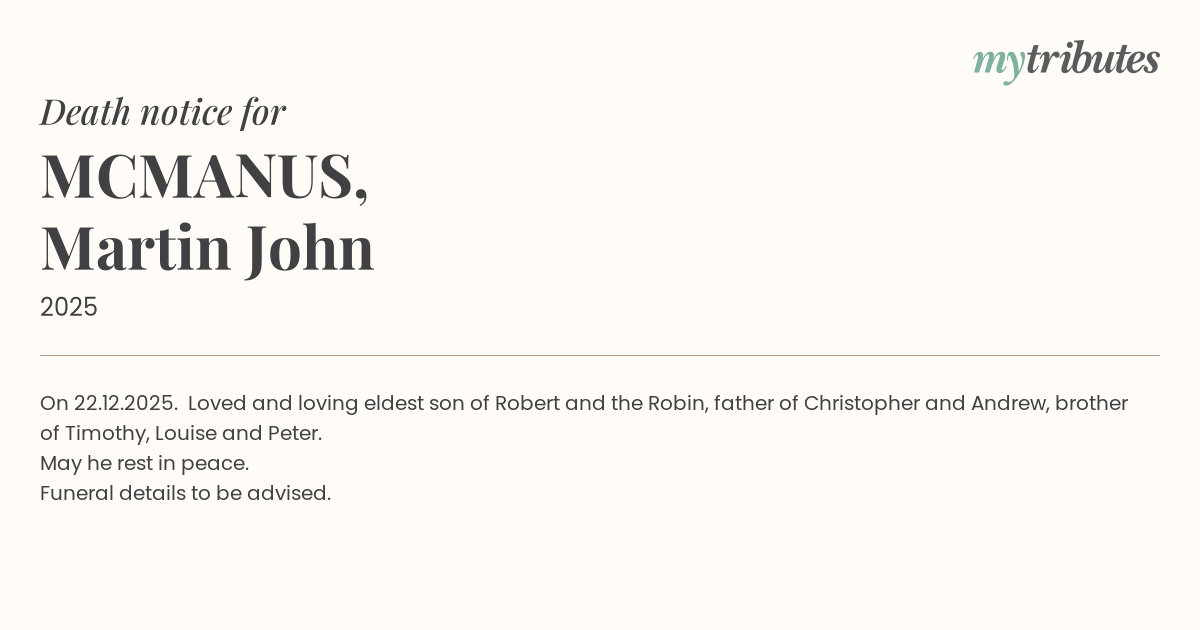1200x630 pixels.
Task: Click the date 22.12.2025 in the notice
Action: point(125,403)
